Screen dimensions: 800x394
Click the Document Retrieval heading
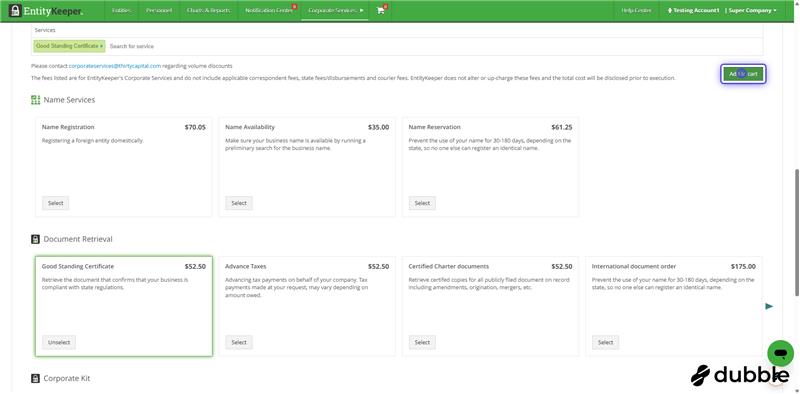click(x=78, y=239)
